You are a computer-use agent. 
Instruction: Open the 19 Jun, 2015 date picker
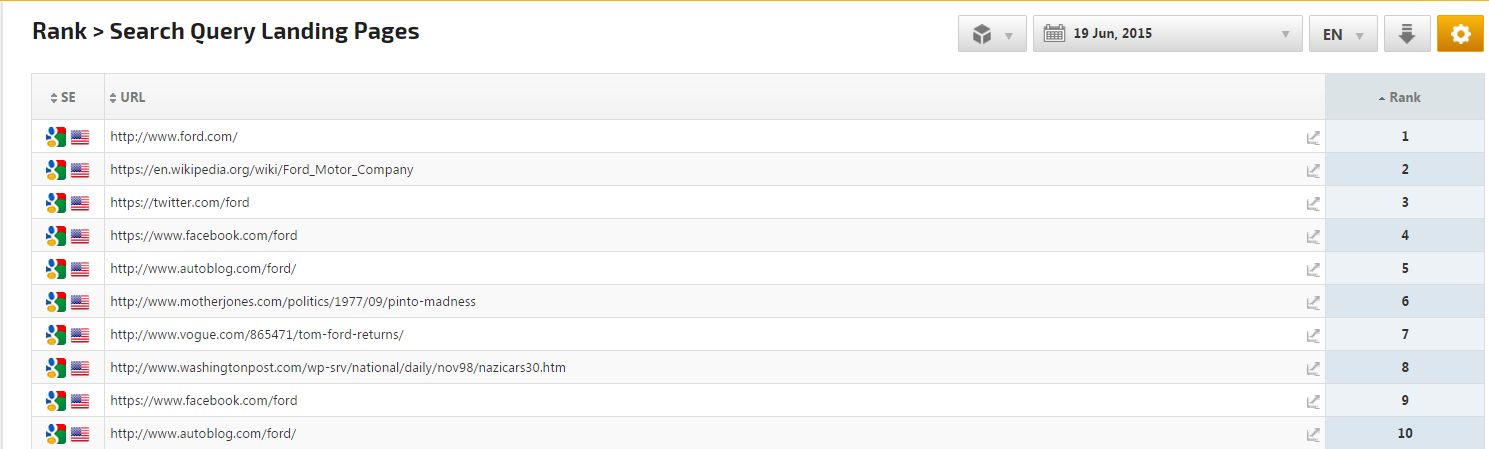pos(1167,34)
